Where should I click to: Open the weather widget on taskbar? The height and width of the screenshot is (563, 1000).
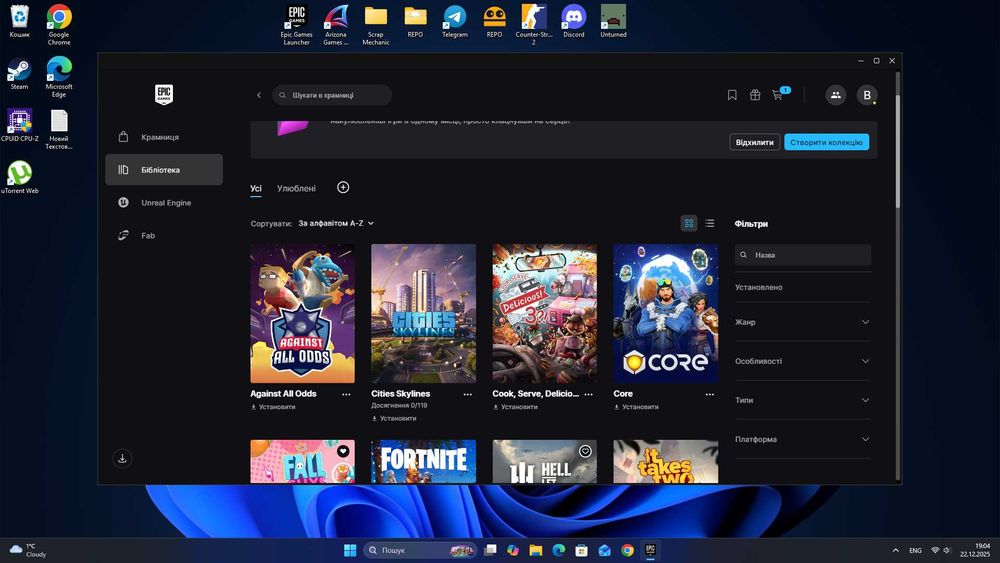(x=27, y=550)
